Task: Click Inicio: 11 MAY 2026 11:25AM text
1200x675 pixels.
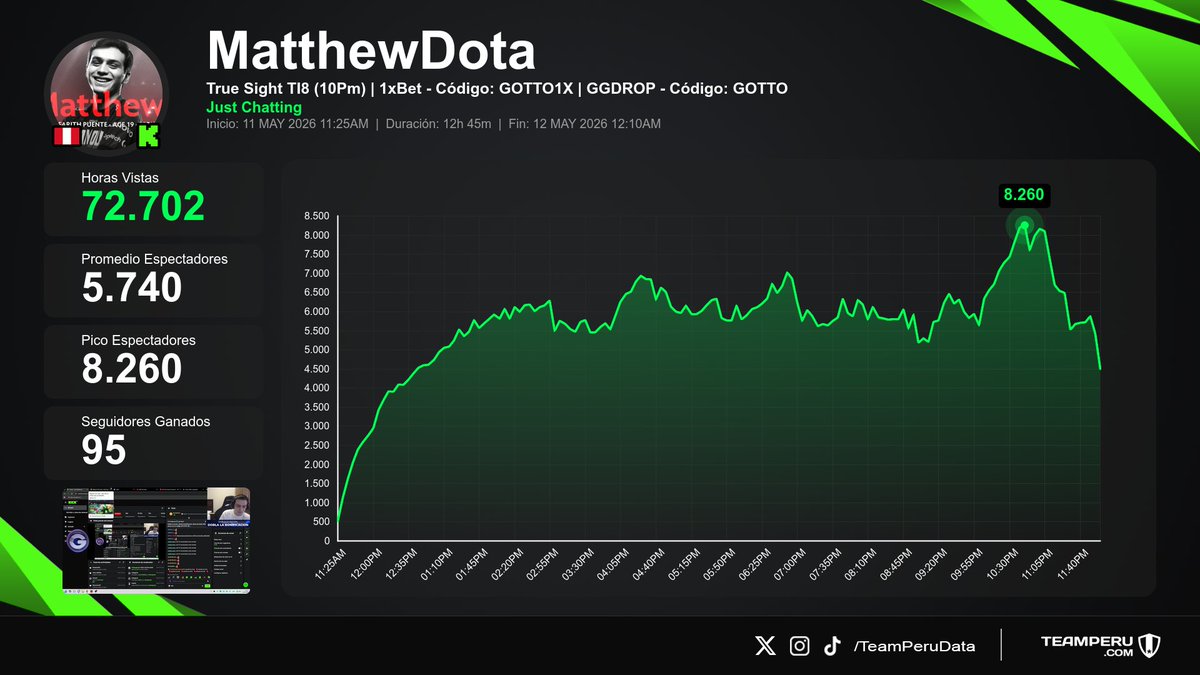Action: point(287,124)
